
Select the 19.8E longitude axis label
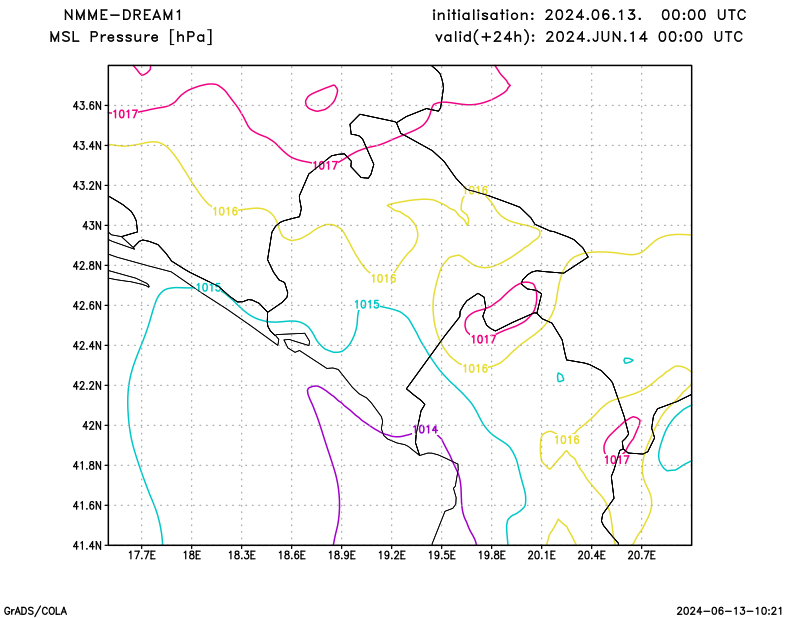point(491,555)
